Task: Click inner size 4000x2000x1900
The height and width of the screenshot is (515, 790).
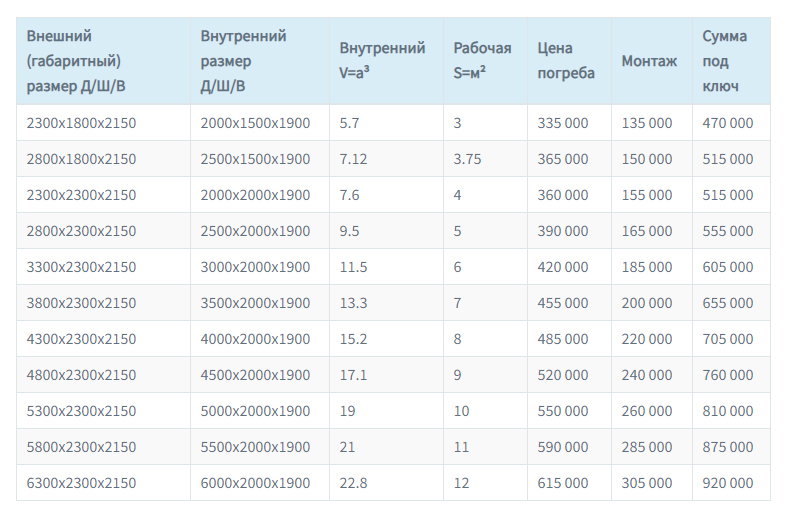Action: coord(255,339)
